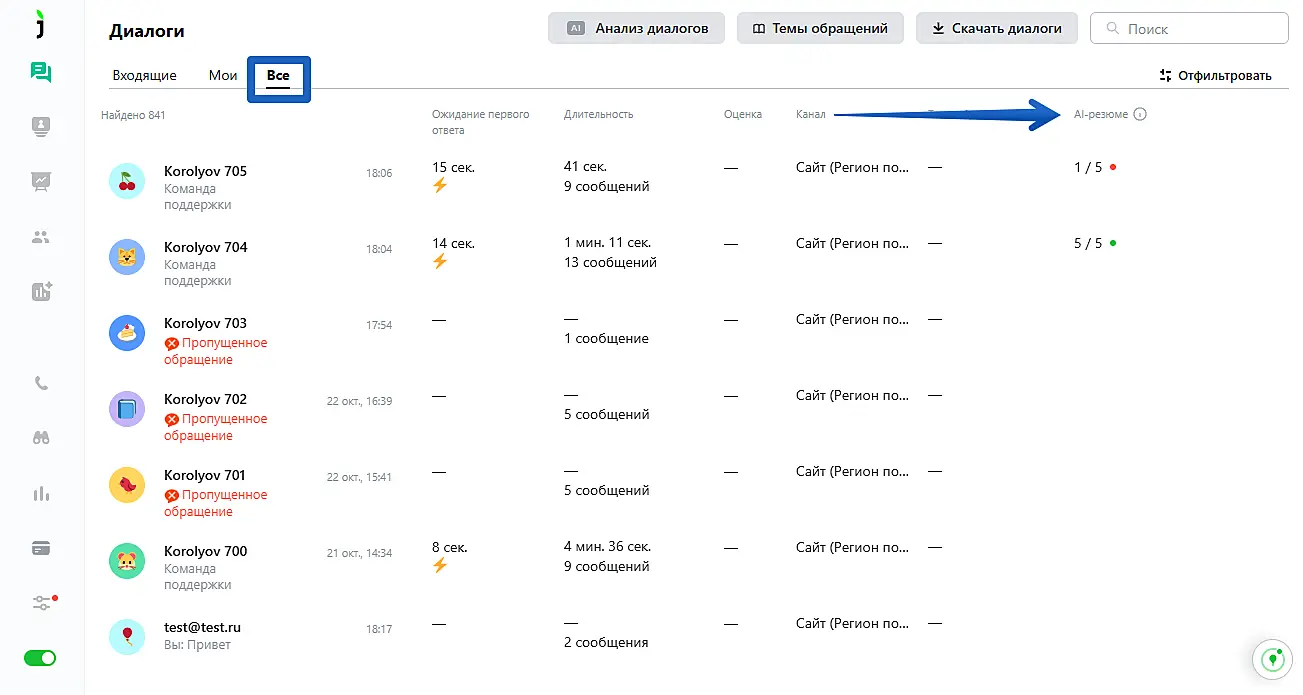1303x695 pixels.
Task: Click the green location widget icon
Action: 1273,659
